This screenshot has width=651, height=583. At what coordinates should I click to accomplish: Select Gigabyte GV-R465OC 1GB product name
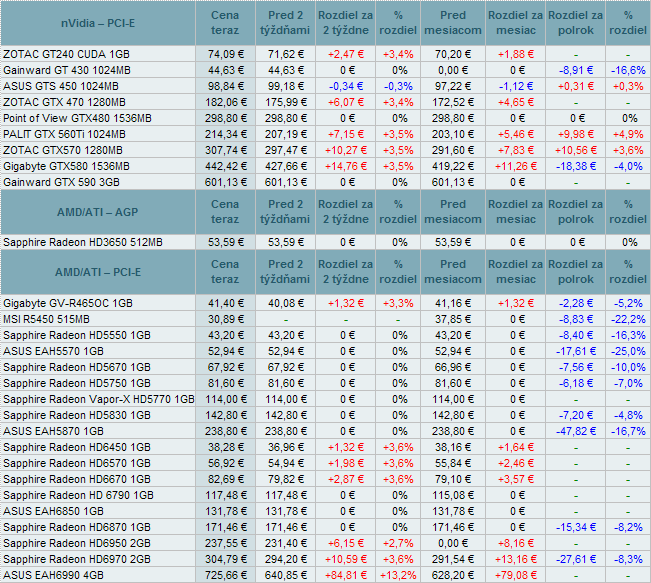pos(68,301)
